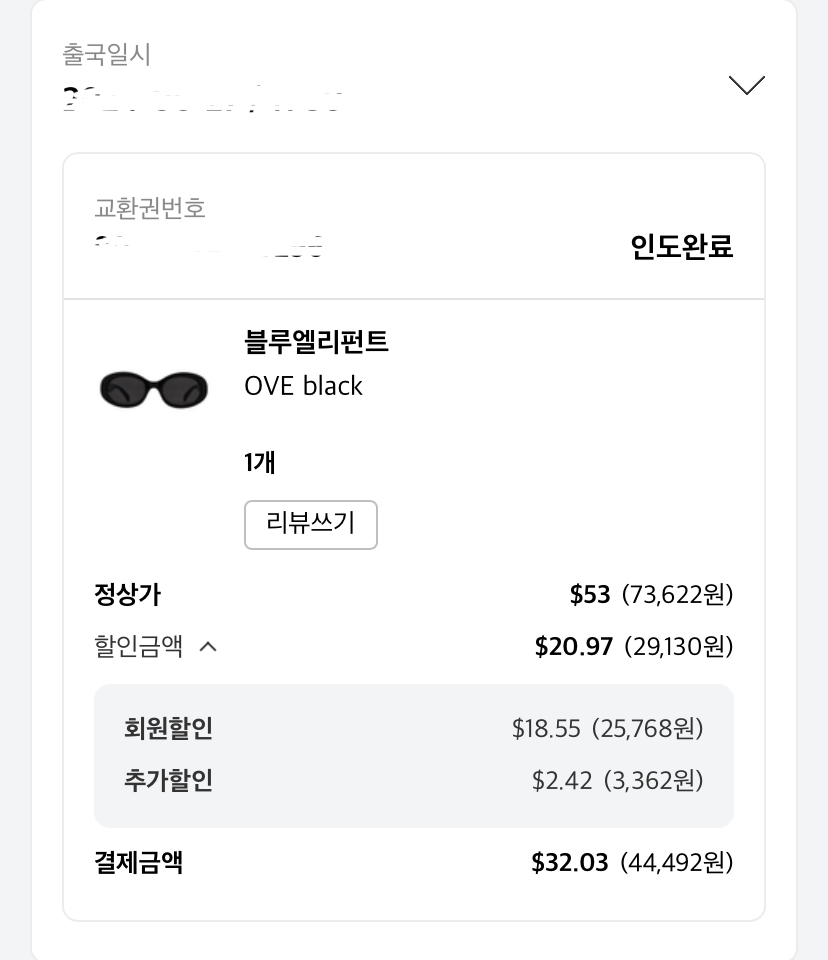
Task: Select the $32.03 payment amount
Action: (x=570, y=863)
